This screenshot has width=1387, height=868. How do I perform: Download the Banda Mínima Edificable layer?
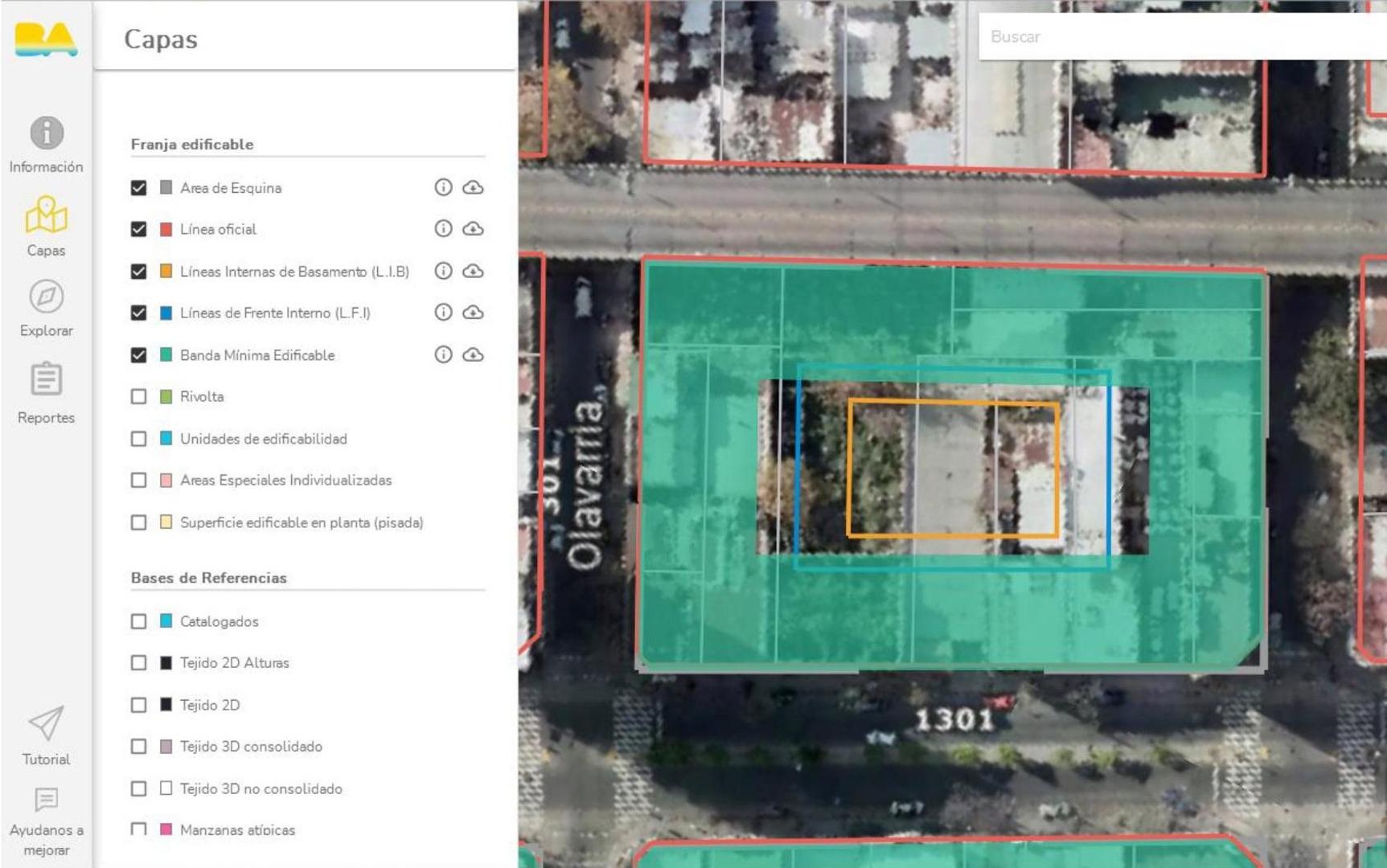click(473, 354)
